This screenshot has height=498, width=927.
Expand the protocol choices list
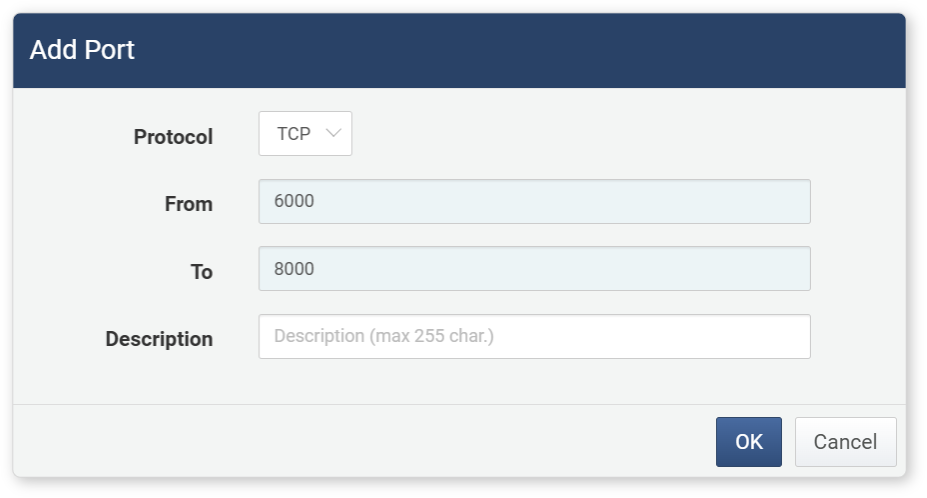click(305, 134)
